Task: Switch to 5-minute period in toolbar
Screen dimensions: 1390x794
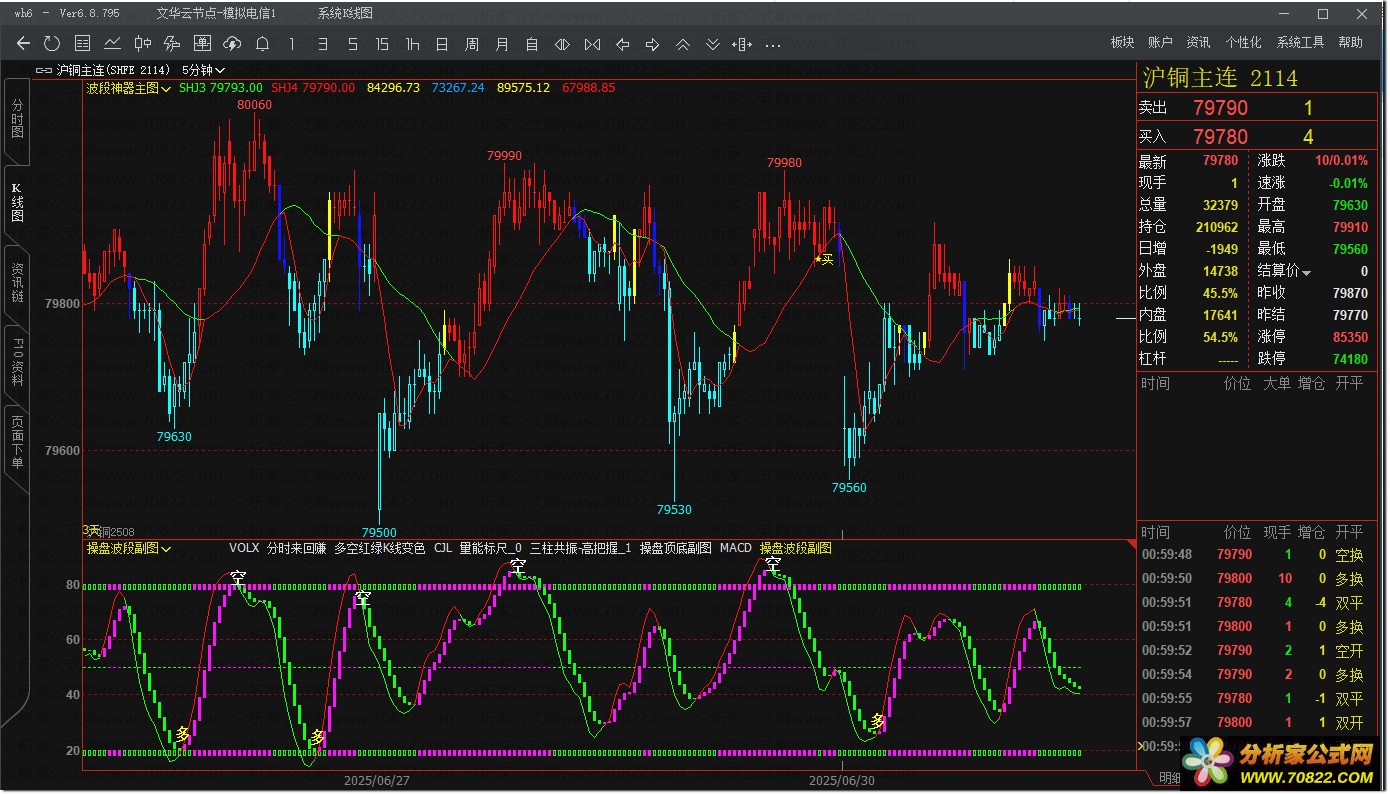Action: pyautogui.click(x=352, y=43)
